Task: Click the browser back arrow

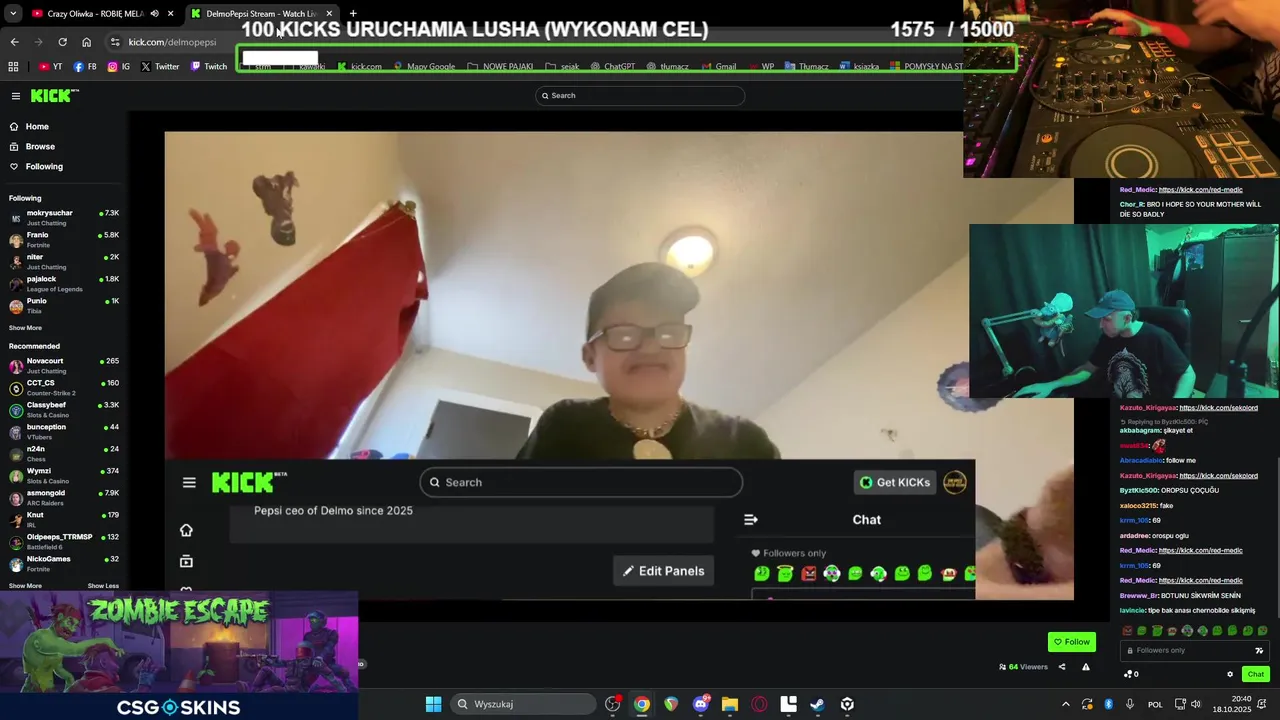Action: (14, 42)
